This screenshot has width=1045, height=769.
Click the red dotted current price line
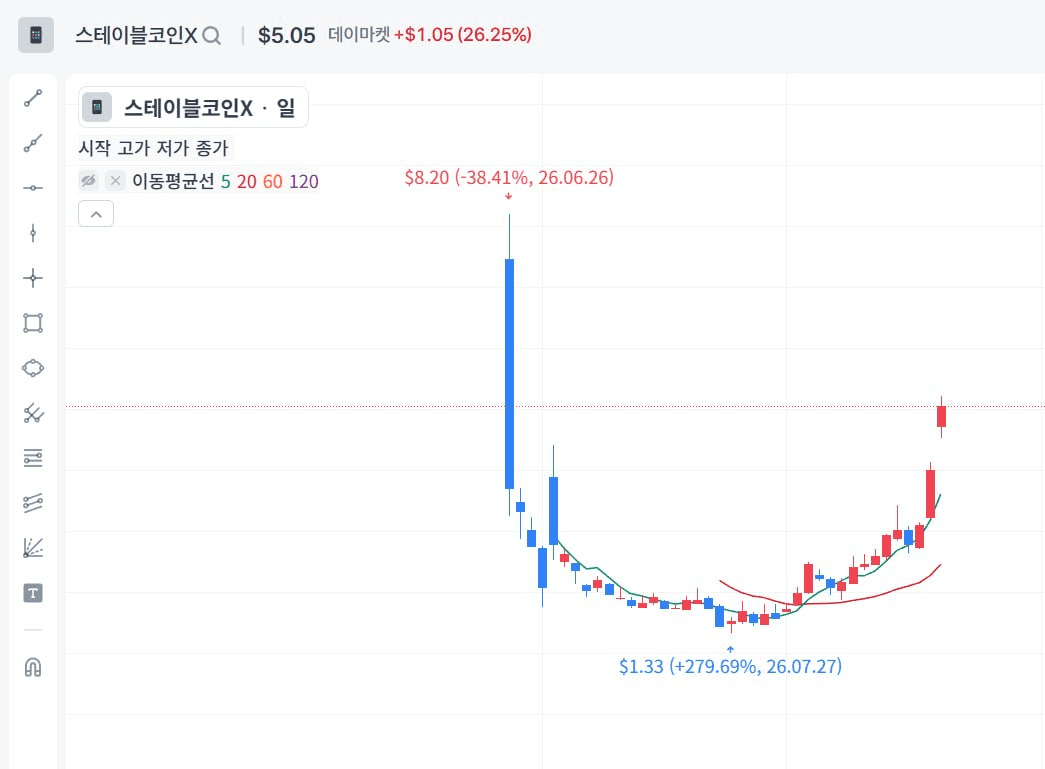point(554,406)
